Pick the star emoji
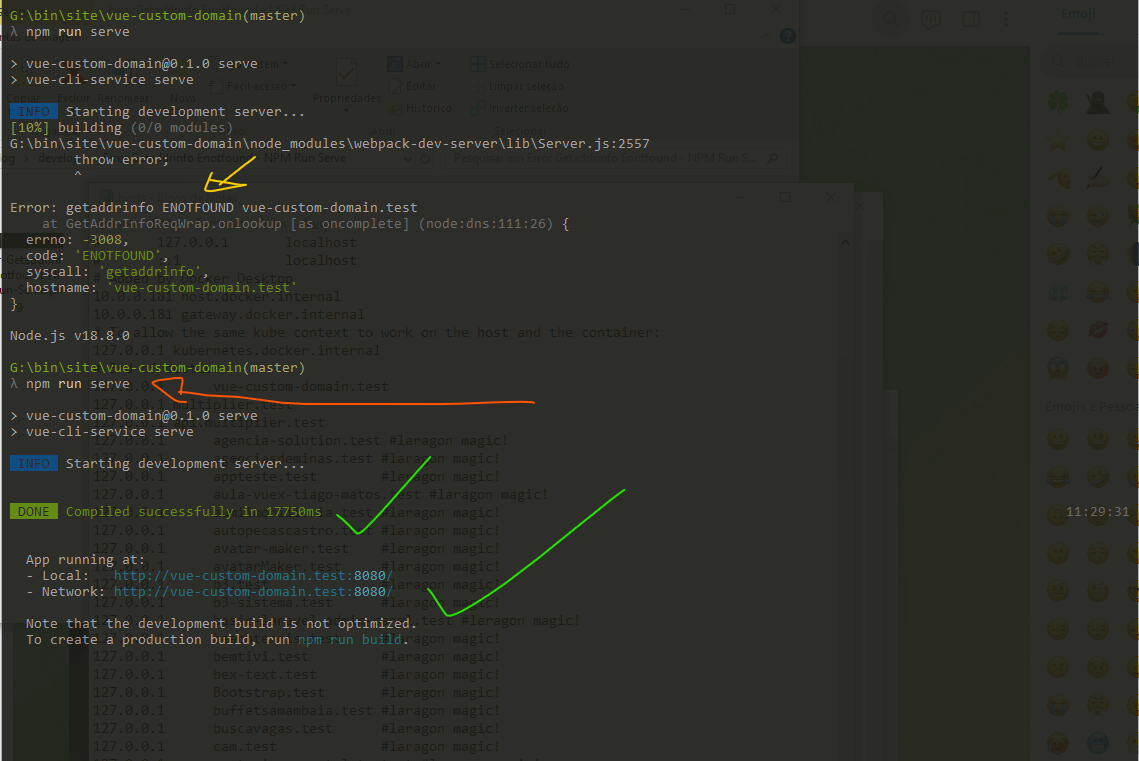The height and width of the screenshot is (761, 1139). coord(1056,139)
